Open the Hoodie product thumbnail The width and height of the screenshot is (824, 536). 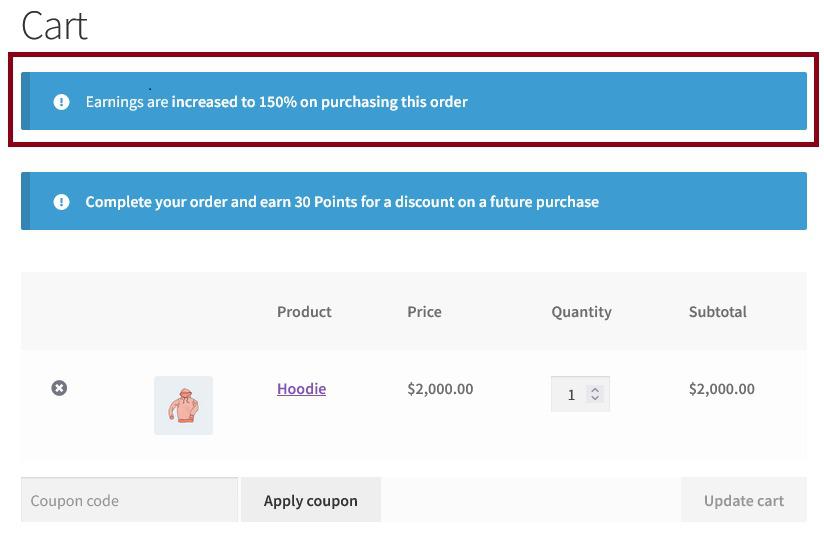click(183, 405)
